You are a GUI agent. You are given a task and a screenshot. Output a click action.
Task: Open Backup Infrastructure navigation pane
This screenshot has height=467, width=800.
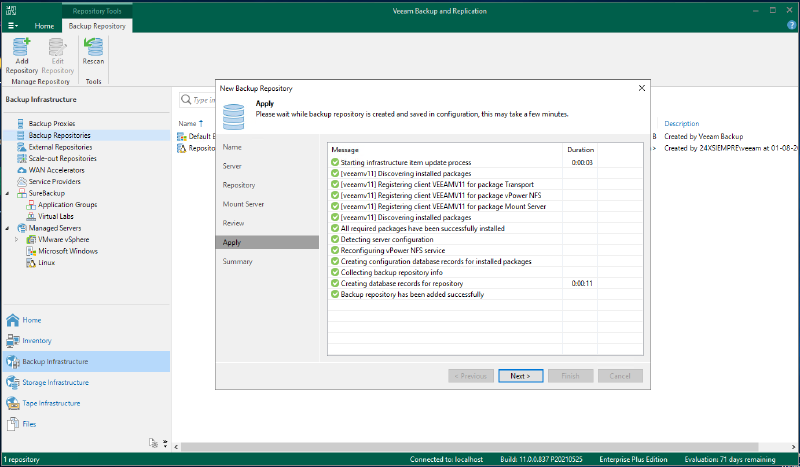pos(86,361)
